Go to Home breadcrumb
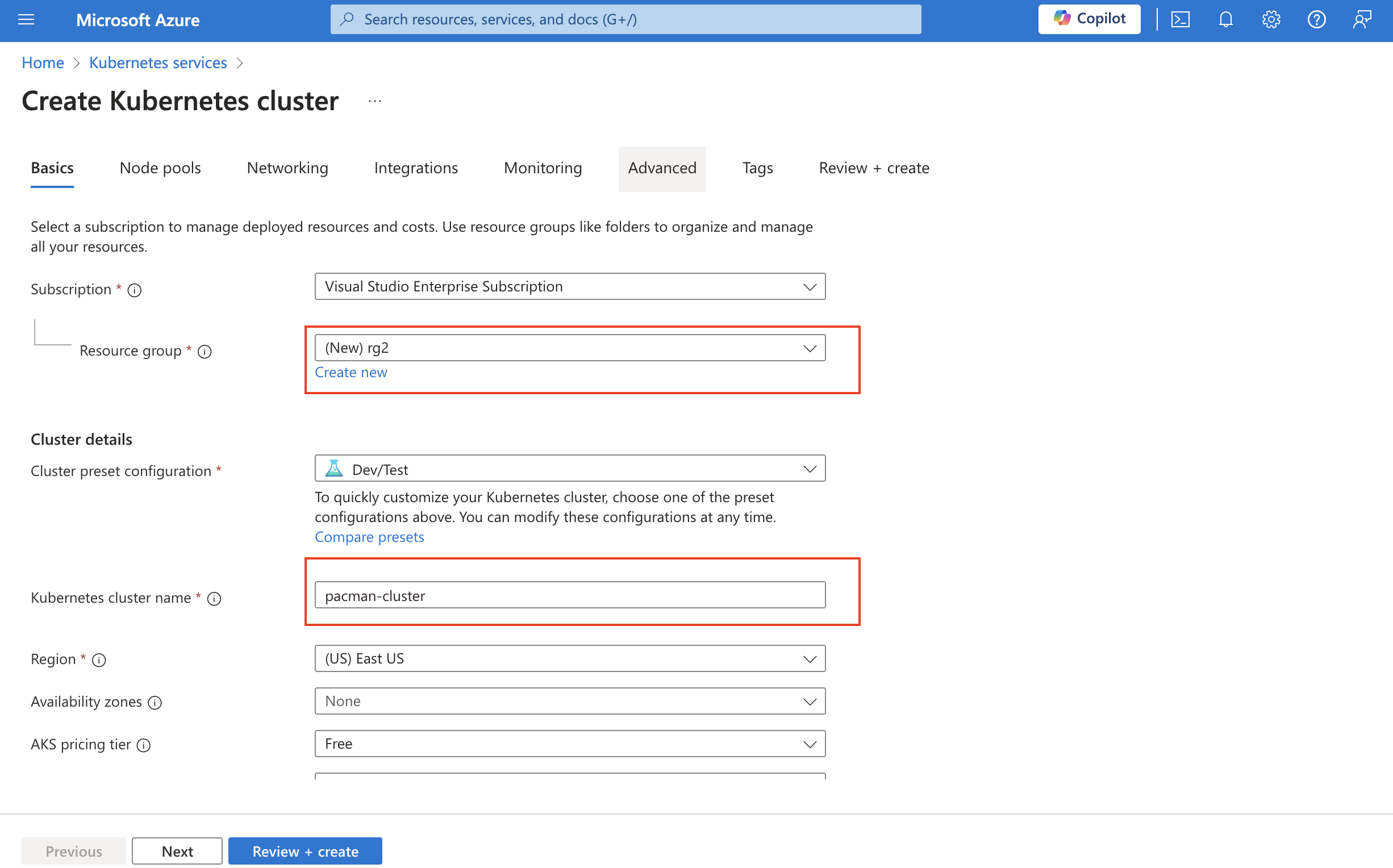The image size is (1393, 868). coord(43,62)
